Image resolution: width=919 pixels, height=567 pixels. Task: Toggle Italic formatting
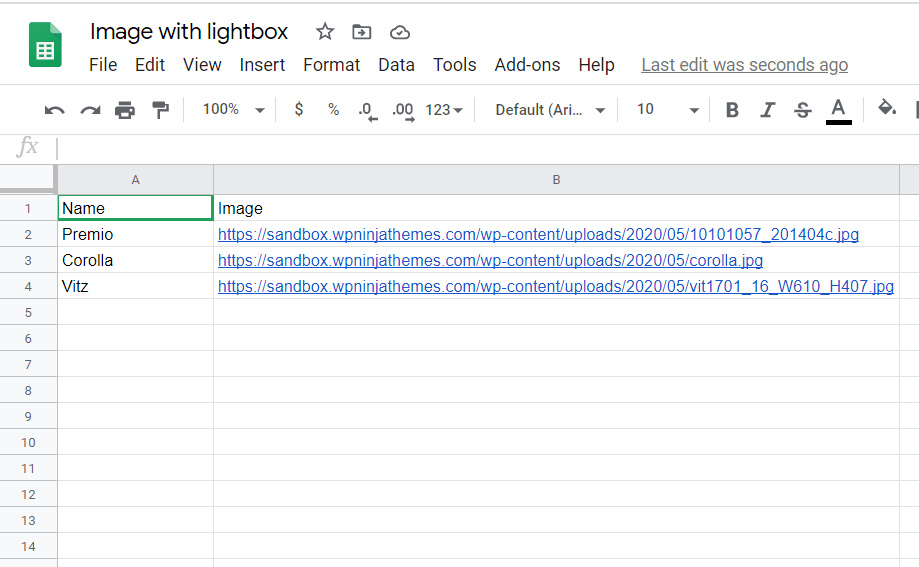tap(767, 110)
